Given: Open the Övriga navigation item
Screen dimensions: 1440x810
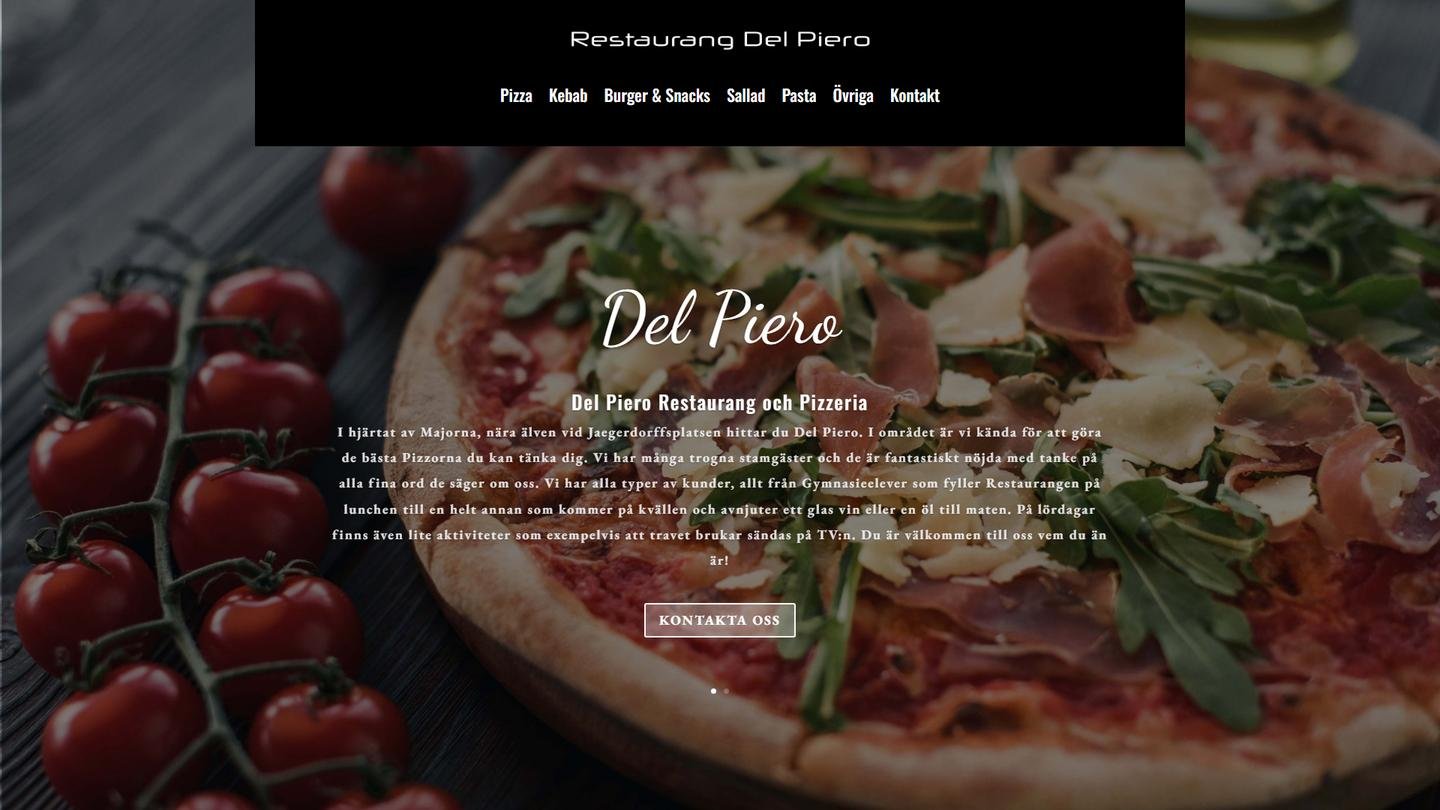Looking at the screenshot, I should 853,96.
